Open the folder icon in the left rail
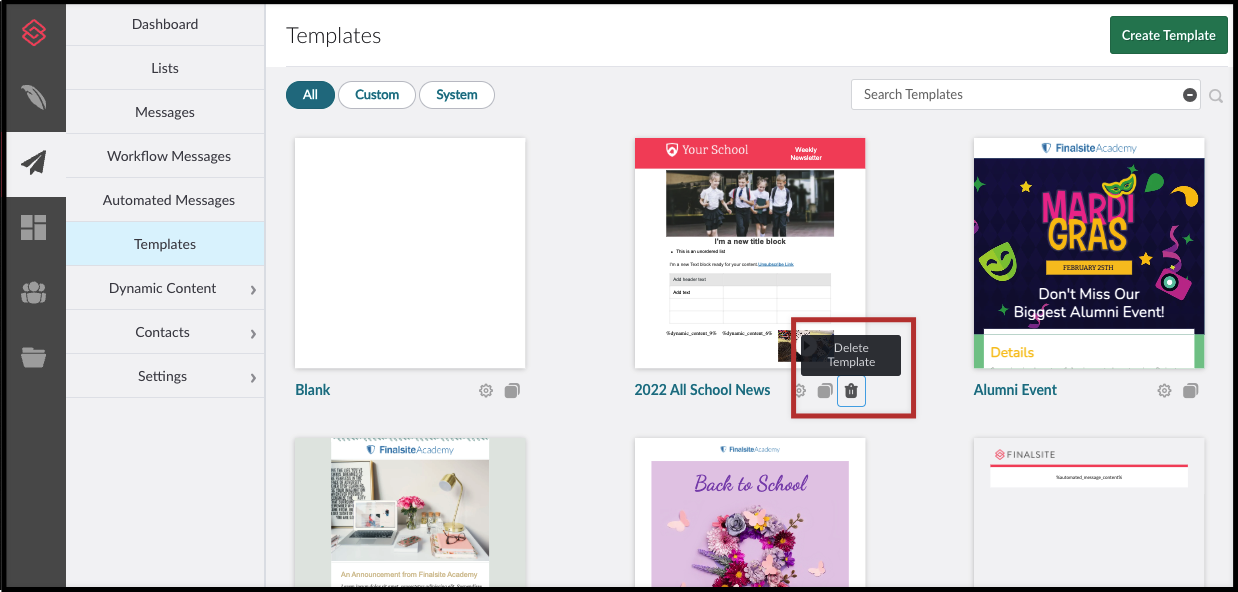Screen dimensions: 1238x592 (34, 357)
